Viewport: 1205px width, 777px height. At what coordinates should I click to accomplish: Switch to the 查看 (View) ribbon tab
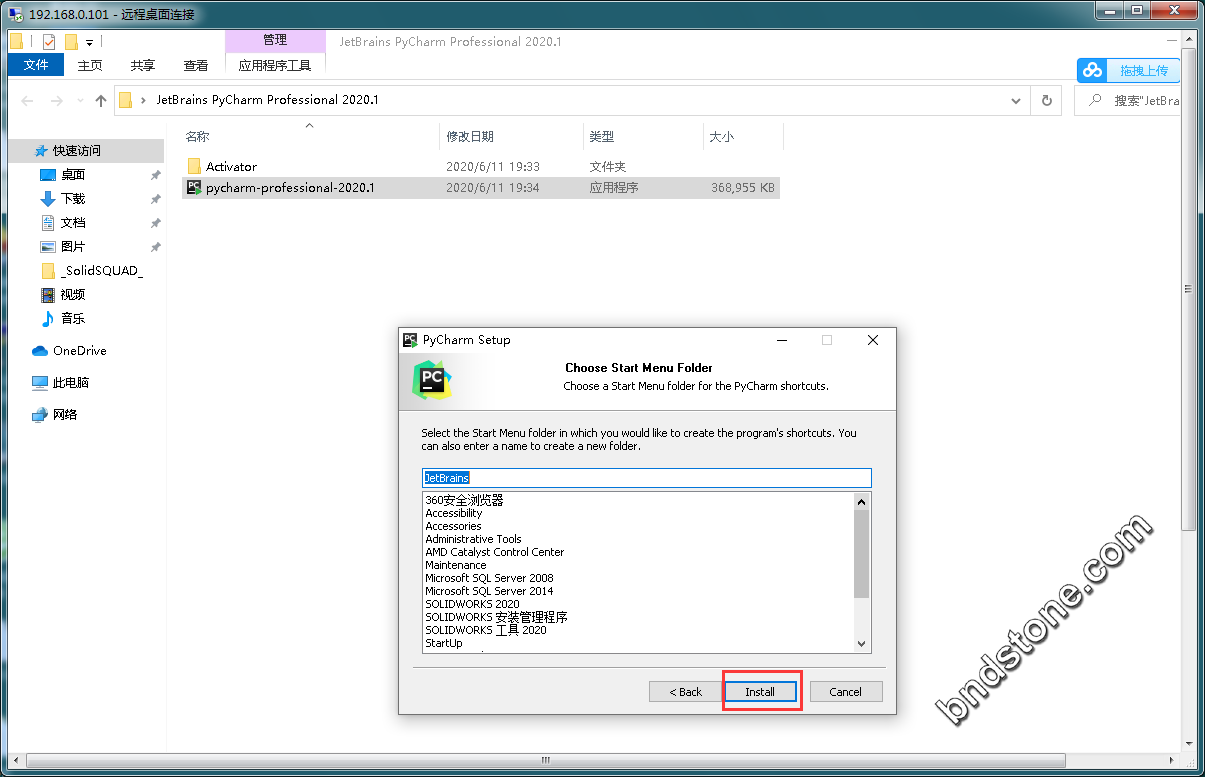(196, 65)
